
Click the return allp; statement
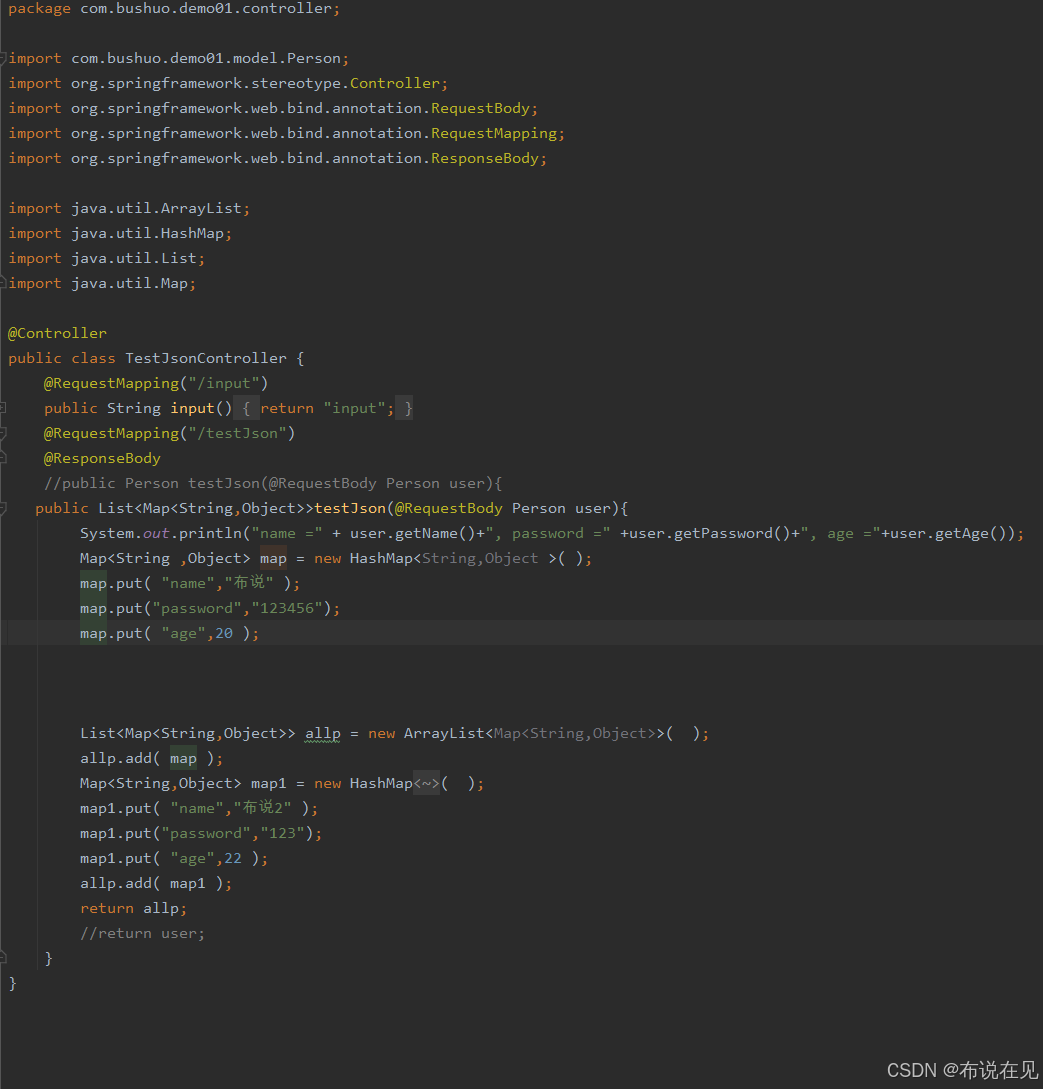(133, 908)
